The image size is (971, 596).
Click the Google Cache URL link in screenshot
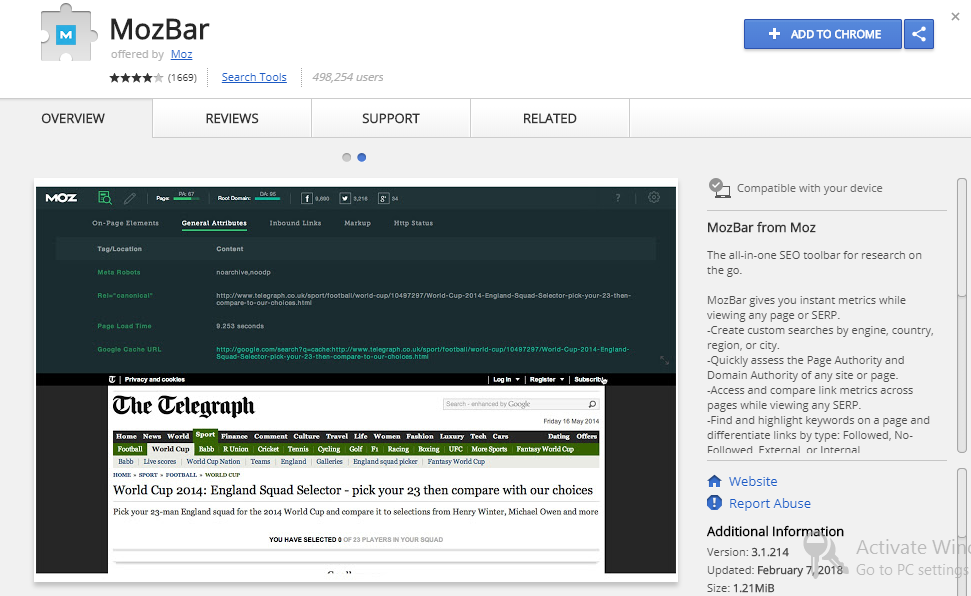(422, 353)
